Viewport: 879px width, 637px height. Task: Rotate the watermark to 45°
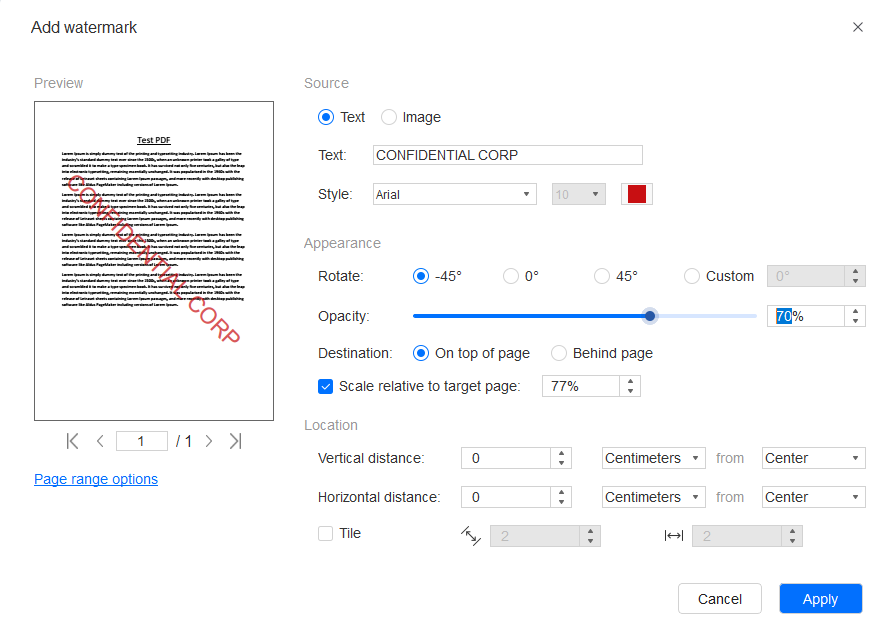[x=601, y=276]
